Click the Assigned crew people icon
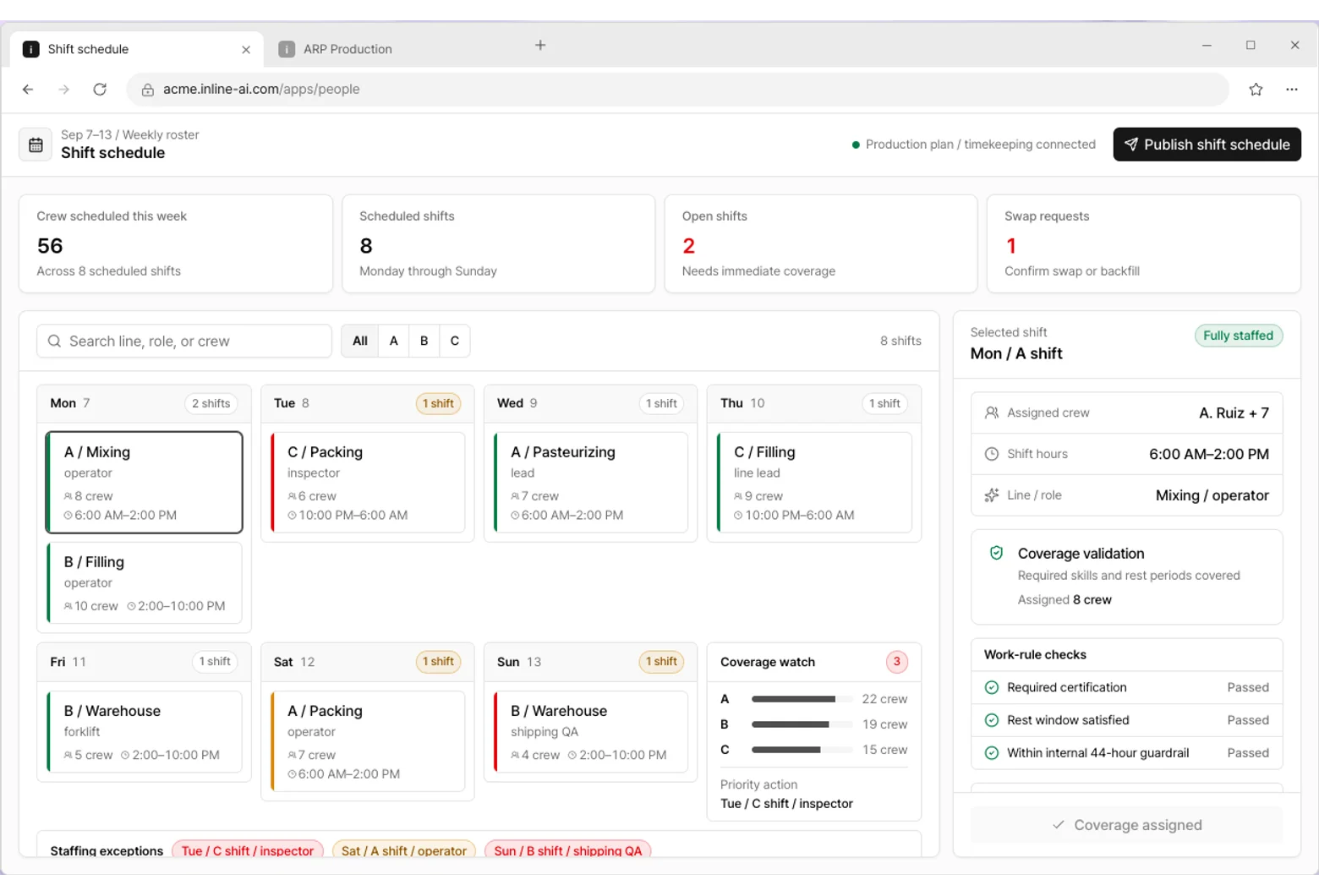Image resolution: width=1319 pixels, height=896 pixels. [992, 412]
